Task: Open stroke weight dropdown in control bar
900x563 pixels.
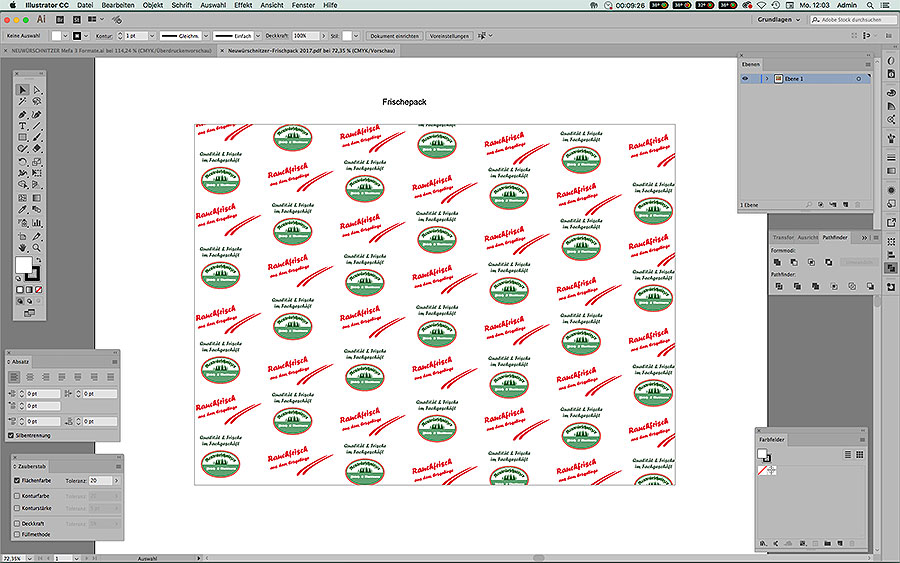Action: click(x=152, y=36)
